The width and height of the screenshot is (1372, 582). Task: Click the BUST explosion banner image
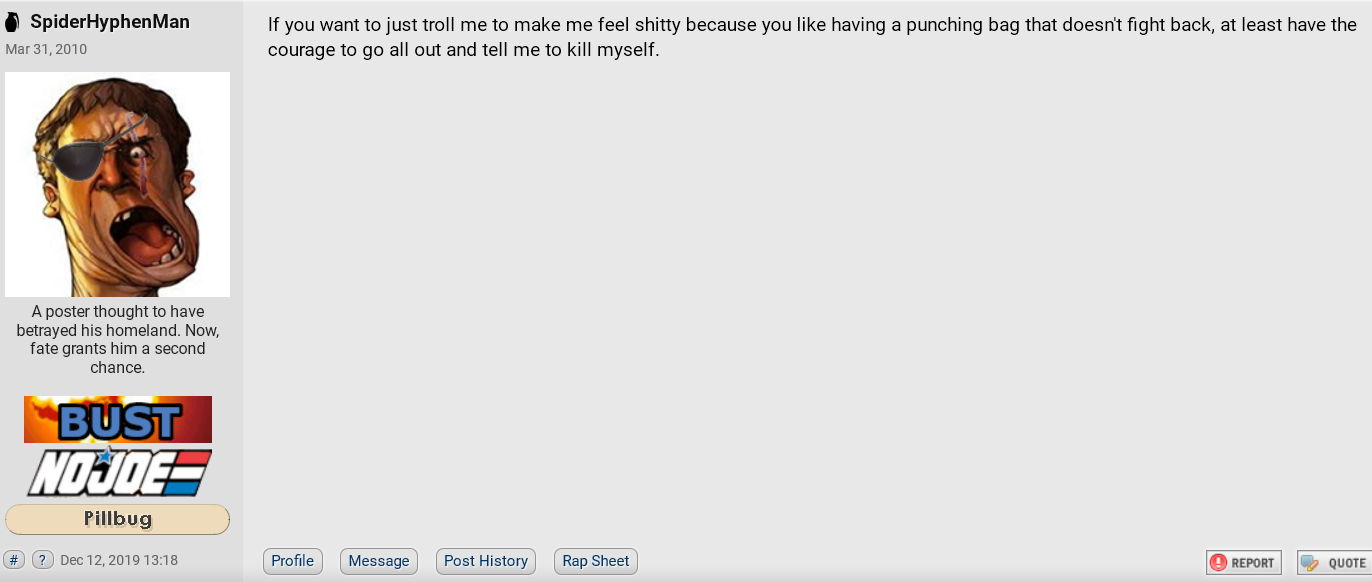pyautogui.click(x=118, y=419)
